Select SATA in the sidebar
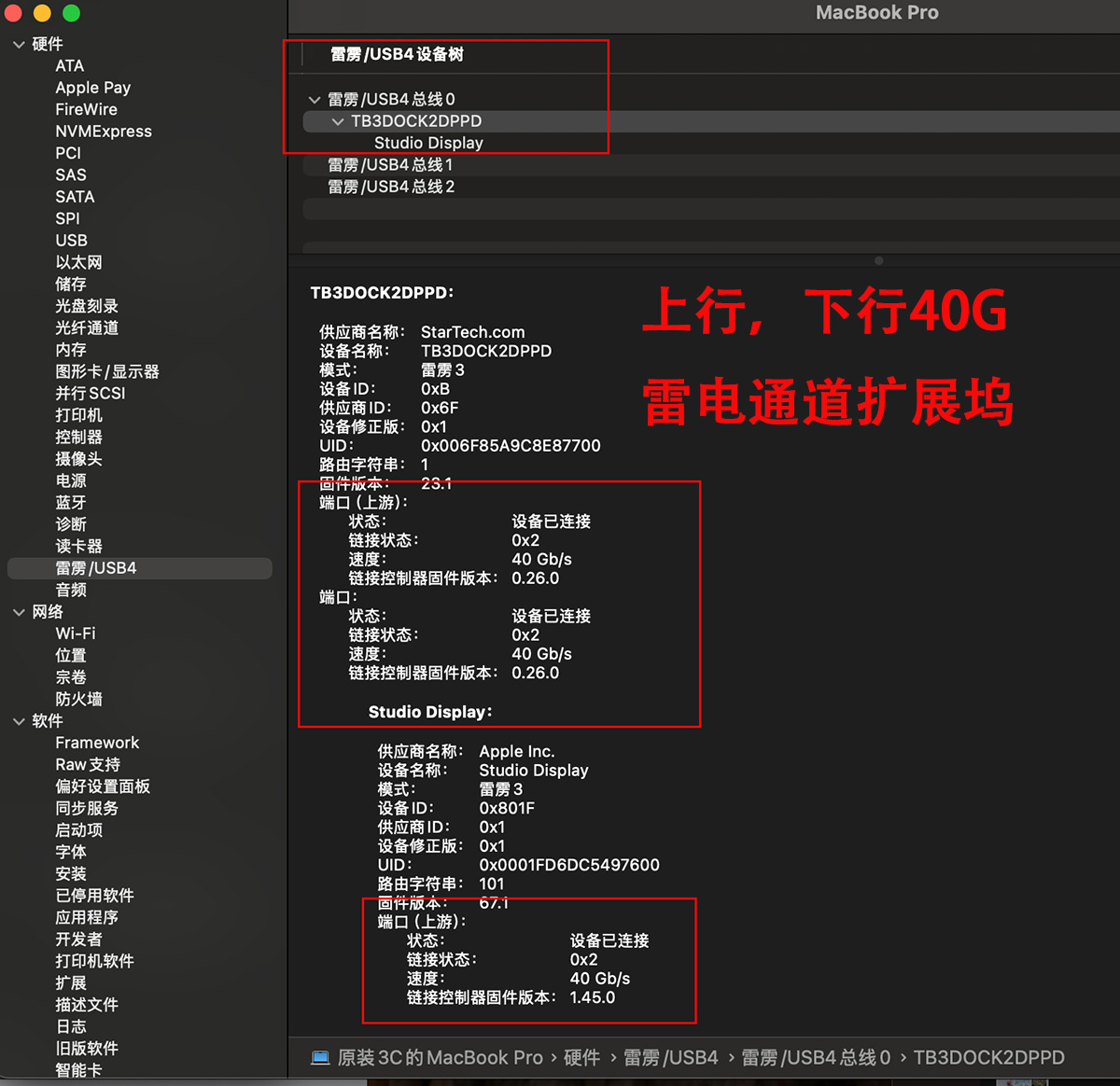Screen dimensions: 1120x1086 coord(75,197)
